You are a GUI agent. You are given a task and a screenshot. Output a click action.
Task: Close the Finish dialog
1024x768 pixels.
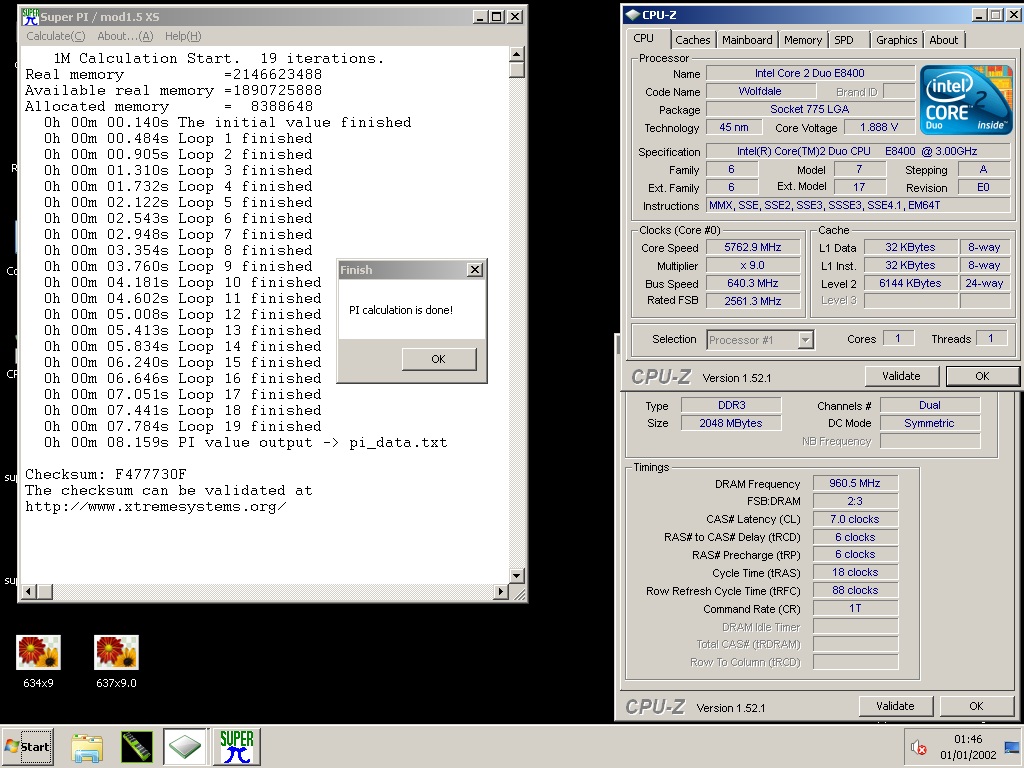click(475, 270)
